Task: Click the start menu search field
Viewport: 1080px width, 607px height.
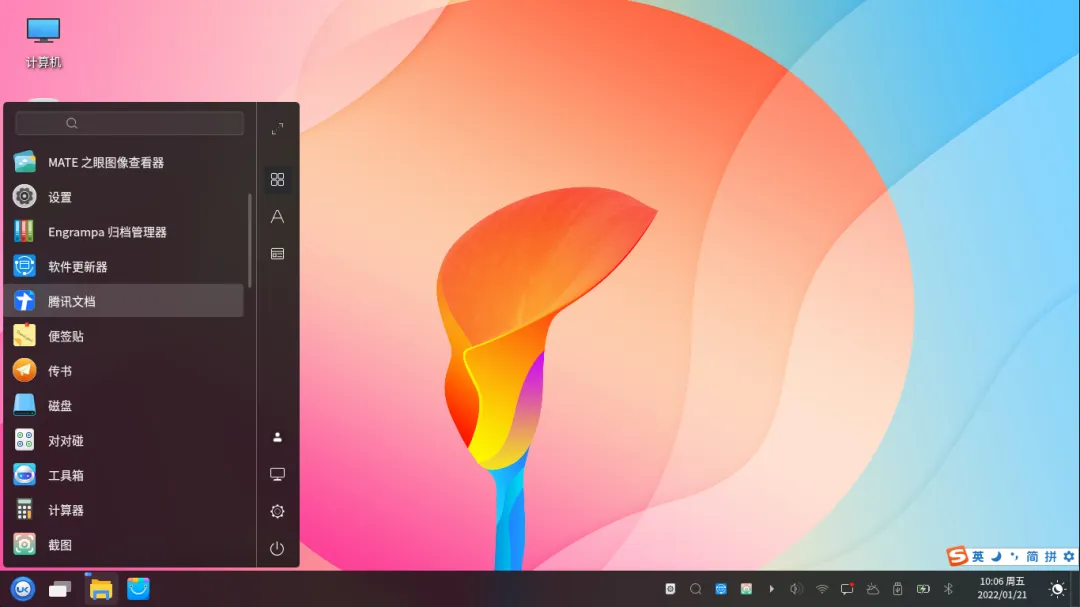Action: pos(129,123)
